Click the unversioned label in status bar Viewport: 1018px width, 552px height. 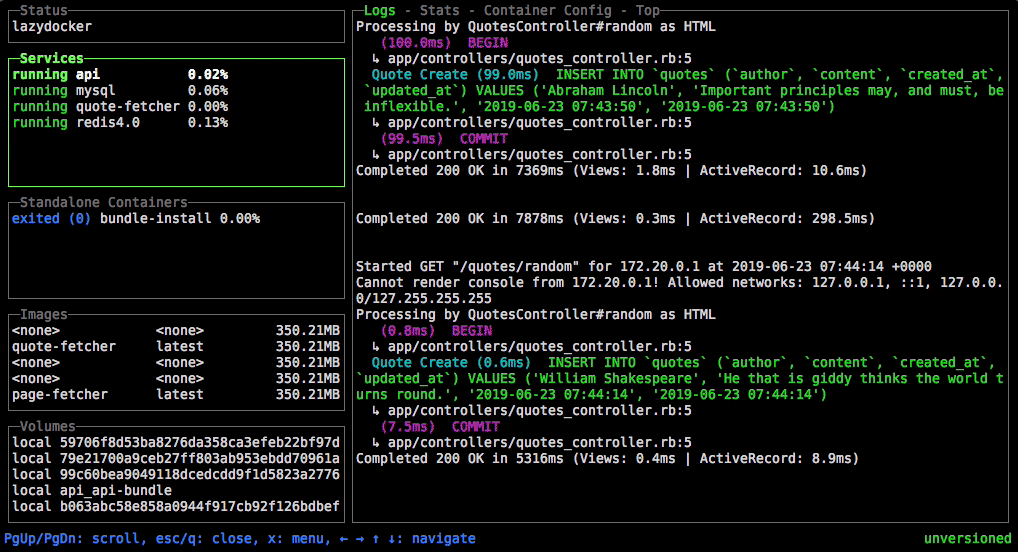point(967,539)
